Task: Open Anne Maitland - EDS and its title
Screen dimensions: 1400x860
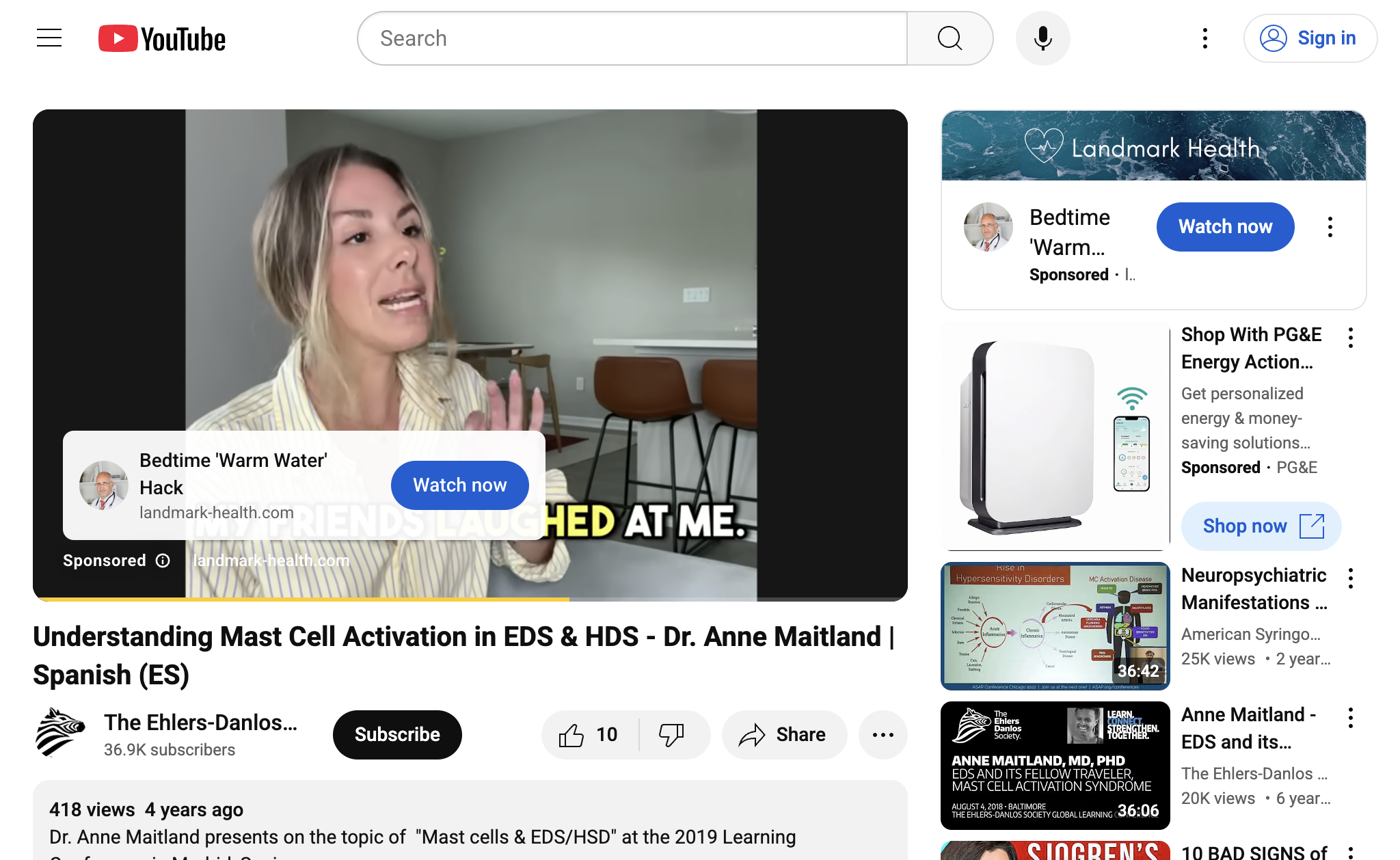Action: 1249,729
